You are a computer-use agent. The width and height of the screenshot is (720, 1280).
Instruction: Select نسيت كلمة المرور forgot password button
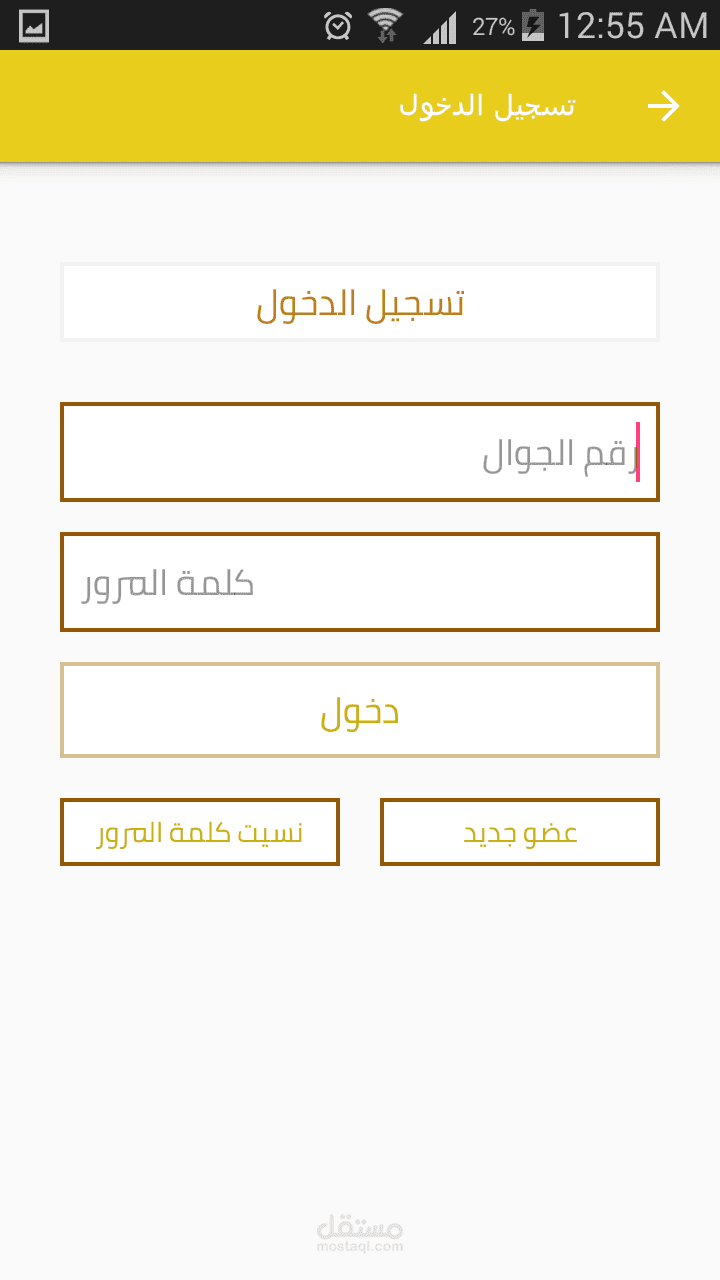tap(200, 832)
